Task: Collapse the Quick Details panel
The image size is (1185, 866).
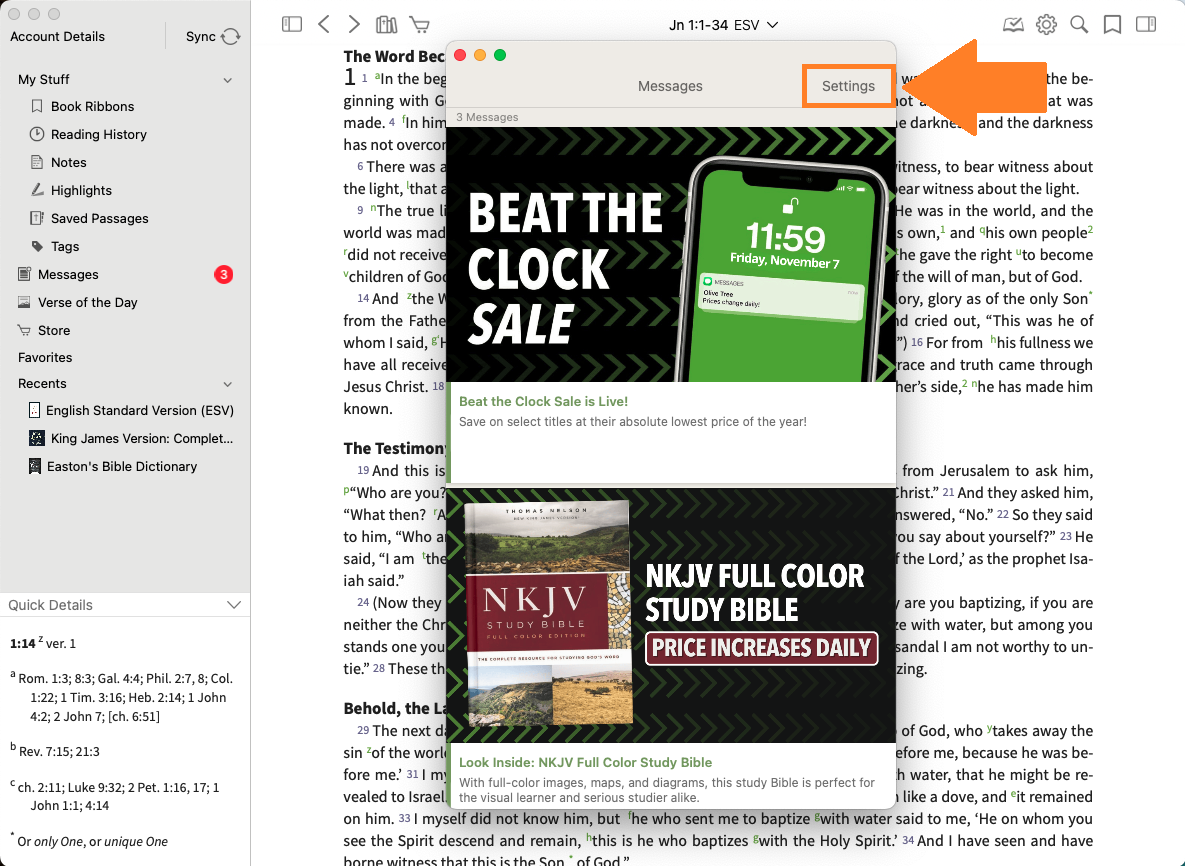Action: coord(234,605)
